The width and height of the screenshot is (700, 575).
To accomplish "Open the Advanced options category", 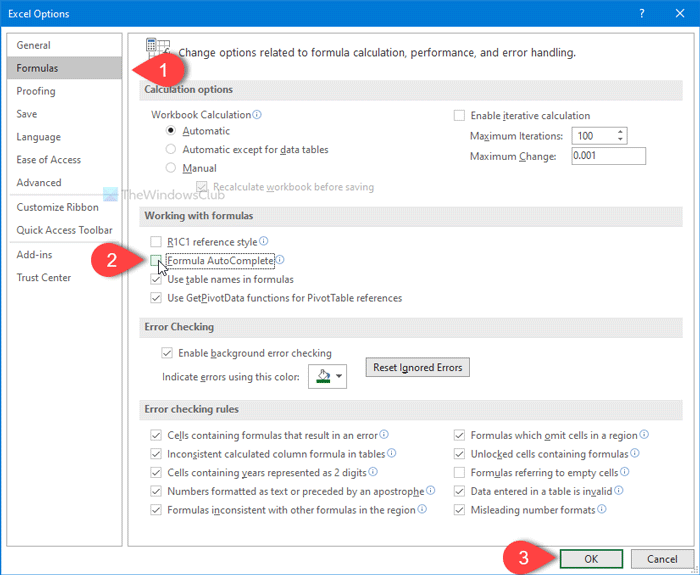I will pyautogui.click(x=64, y=182).
